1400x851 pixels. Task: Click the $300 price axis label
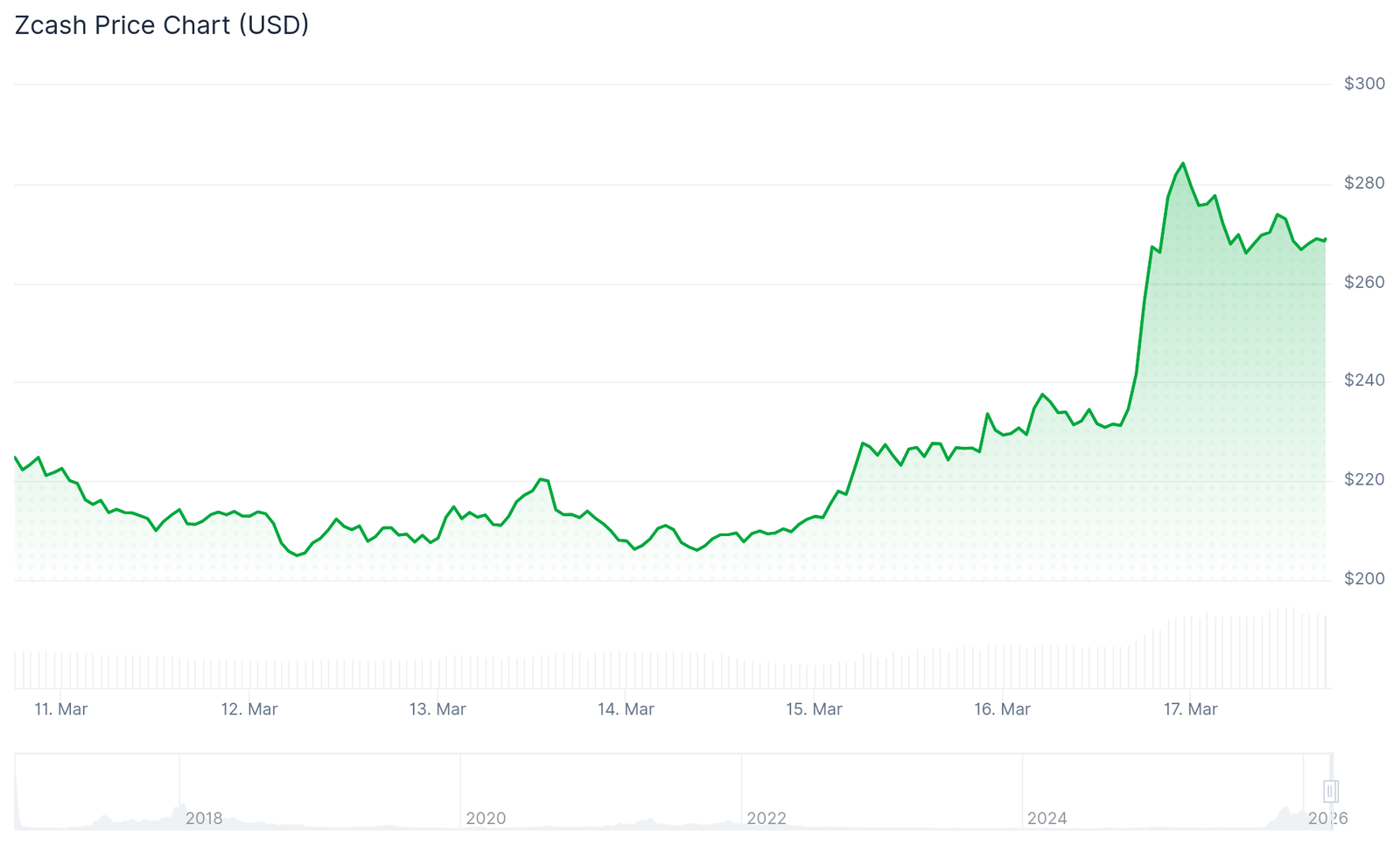pyautogui.click(x=1364, y=84)
